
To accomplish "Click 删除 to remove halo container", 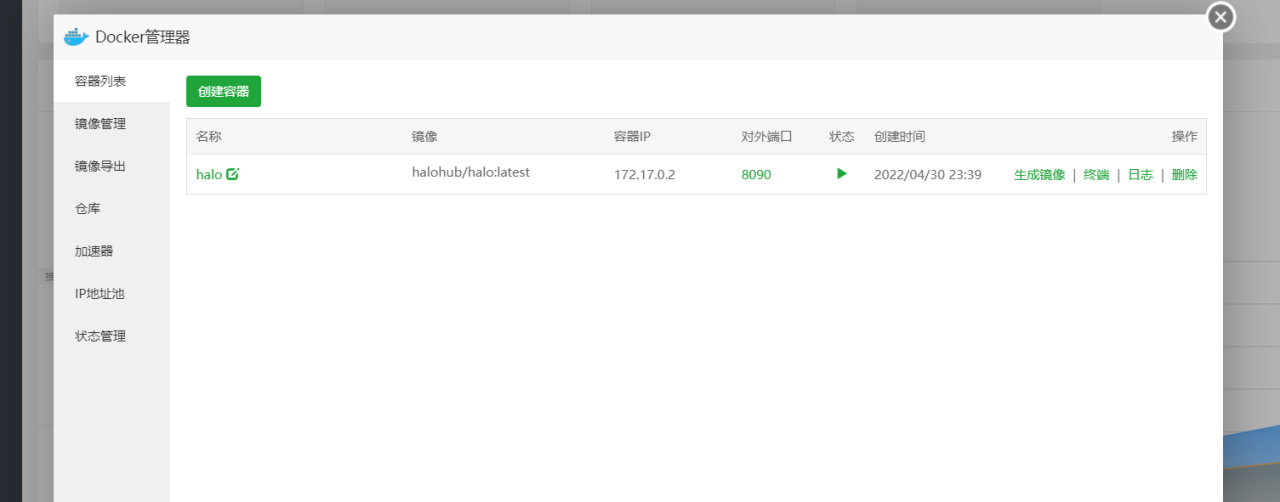I will (1184, 174).
